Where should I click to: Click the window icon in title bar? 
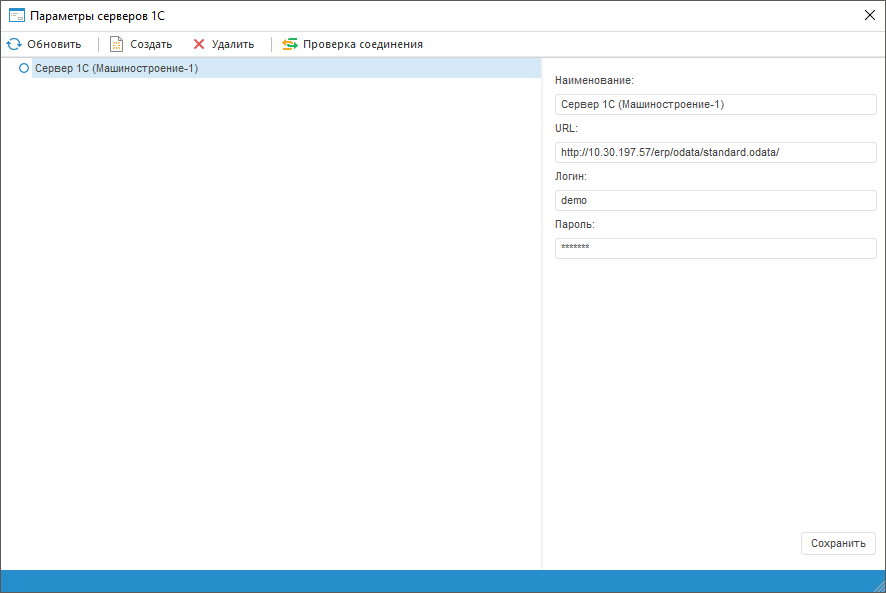coord(17,16)
